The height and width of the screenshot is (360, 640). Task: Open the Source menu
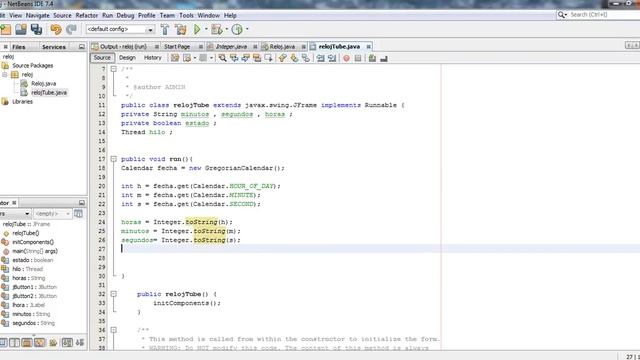[x=62, y=15]
